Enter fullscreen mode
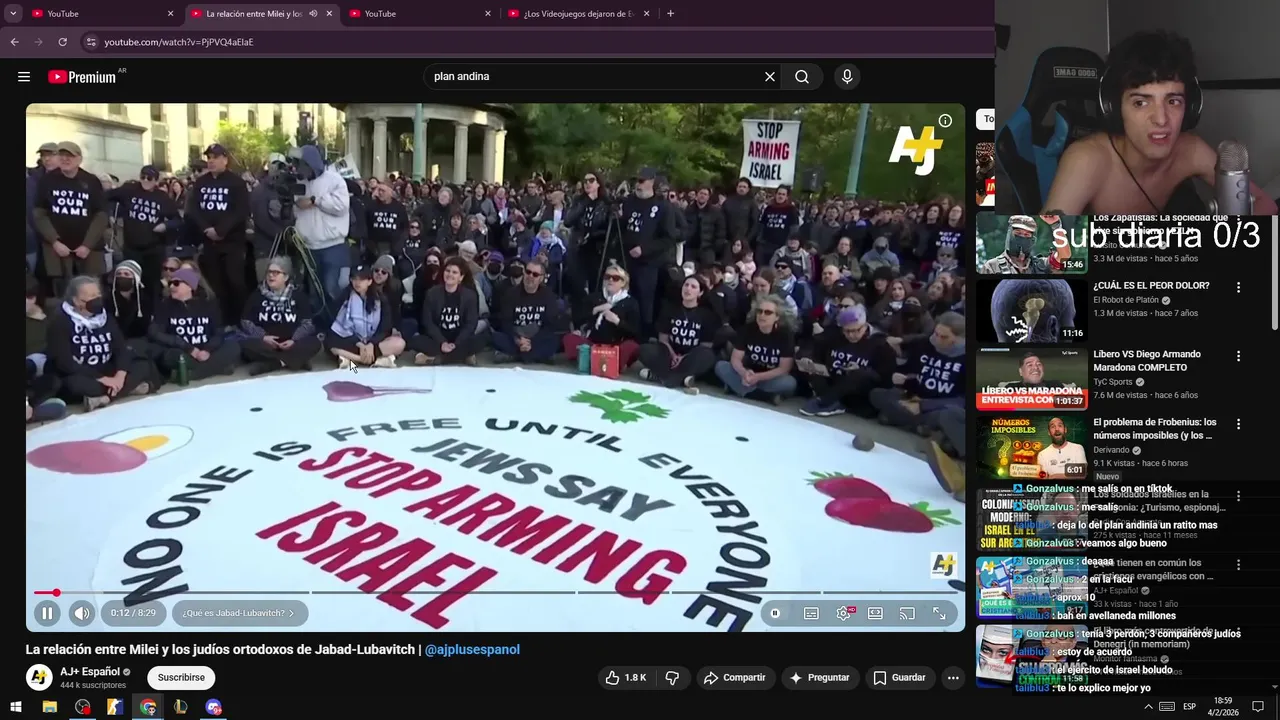The image size is (1280, 720). [939, 614]
